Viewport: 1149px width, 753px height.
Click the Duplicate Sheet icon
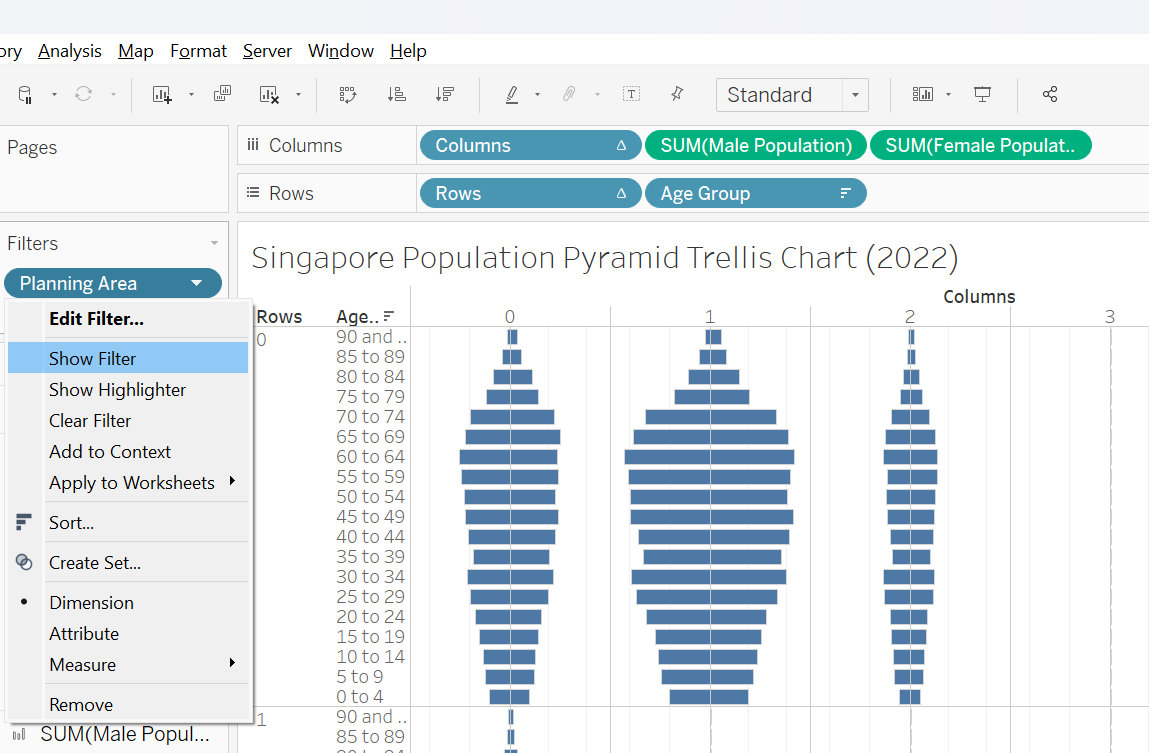click(222, 95)
